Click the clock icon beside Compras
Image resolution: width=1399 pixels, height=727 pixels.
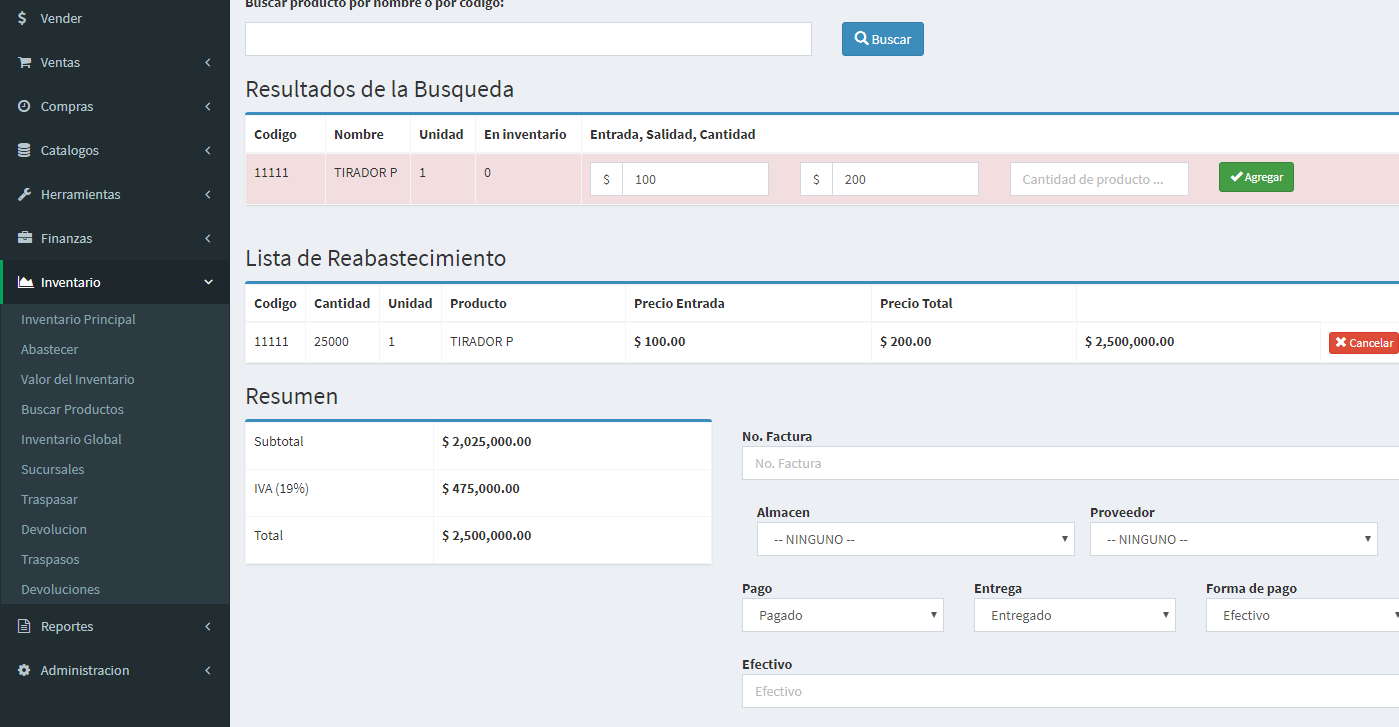click(24, 106)
